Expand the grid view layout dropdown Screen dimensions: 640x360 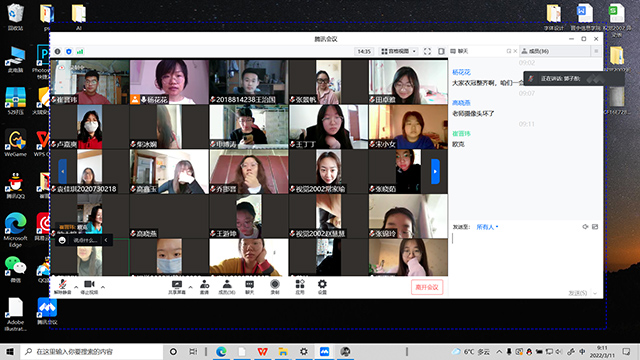pyautogui.click(x=398, y=51)
